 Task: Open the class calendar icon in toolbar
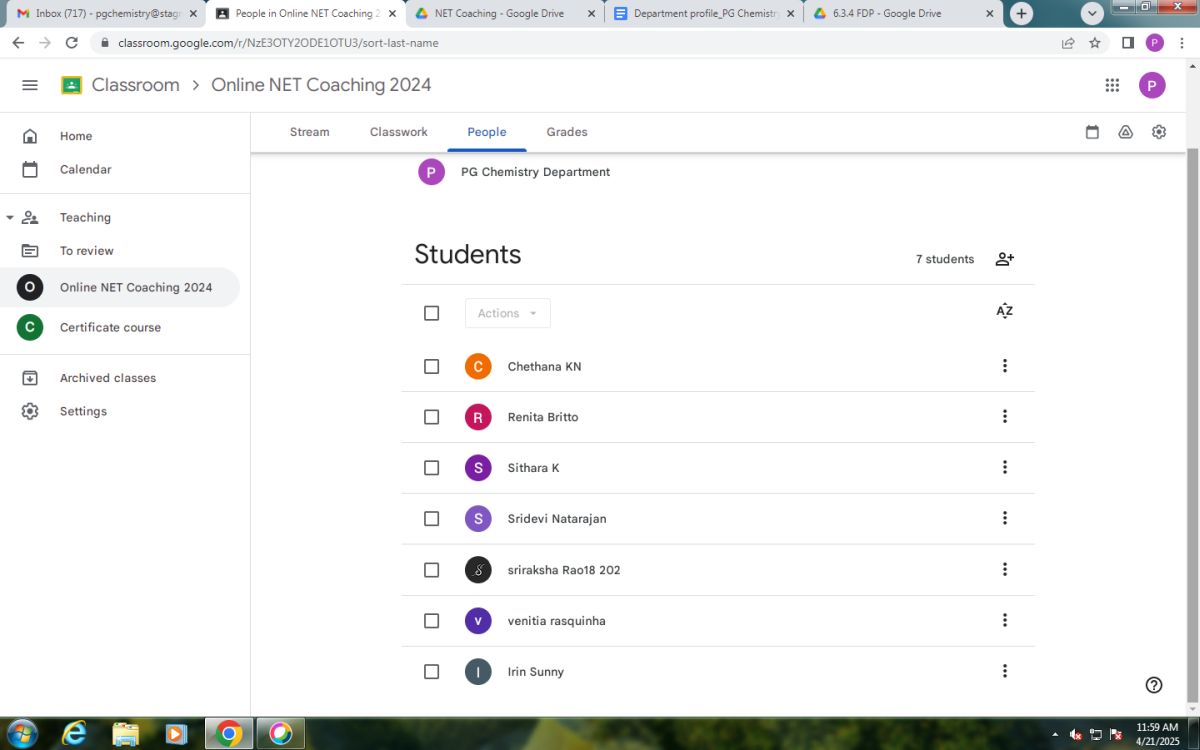click(1092, 132)
